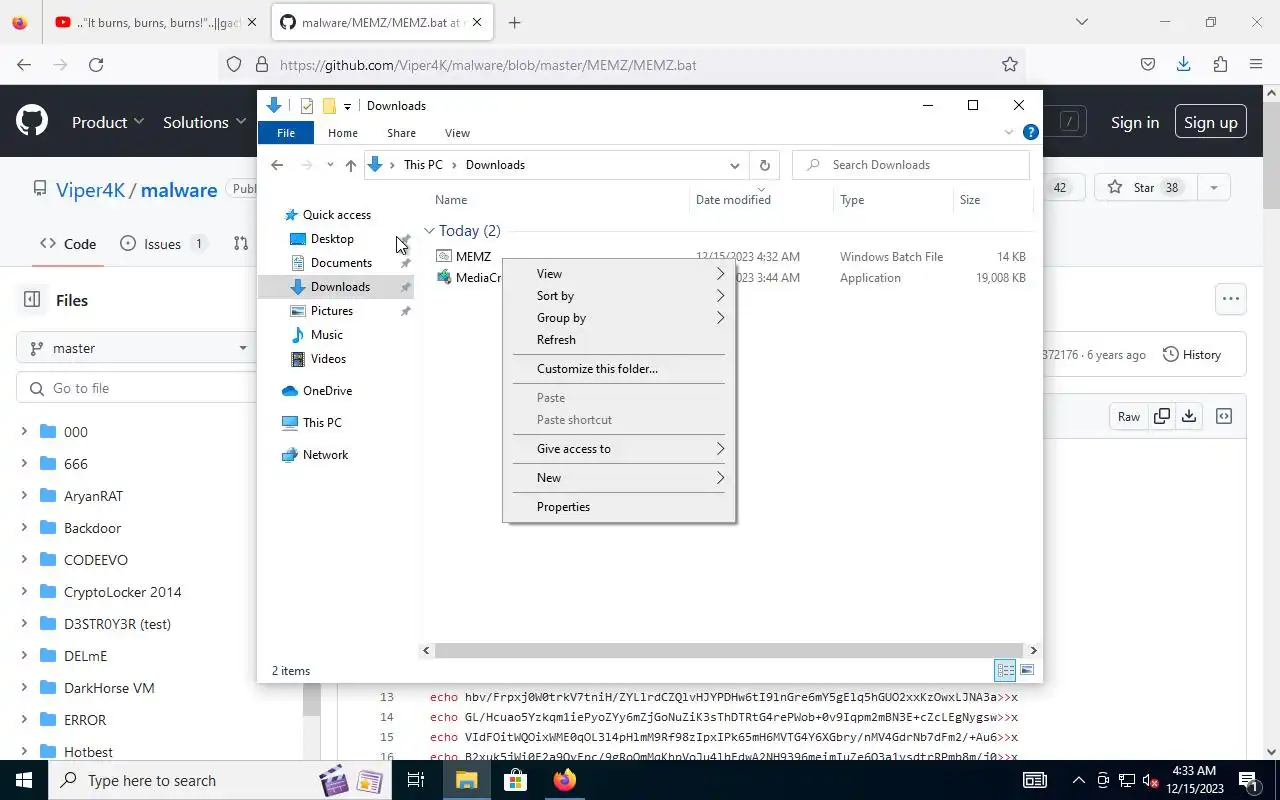Open Solutions menu on GitHub
The height and width of the screenshot is (800, 1280).
(x=204, y=122)
